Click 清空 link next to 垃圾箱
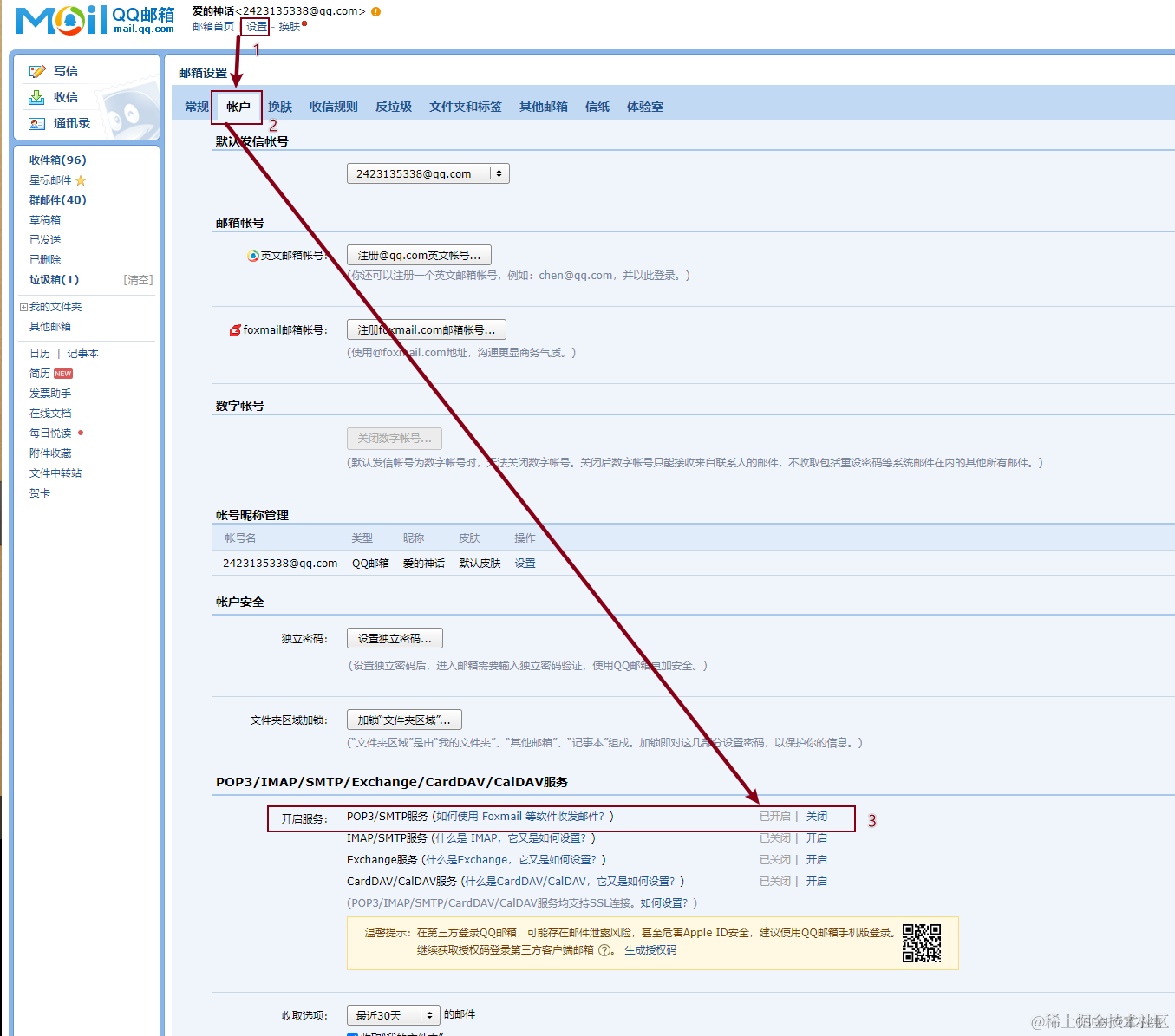Screen dimensions: 1175x1036 pos(138,280)
